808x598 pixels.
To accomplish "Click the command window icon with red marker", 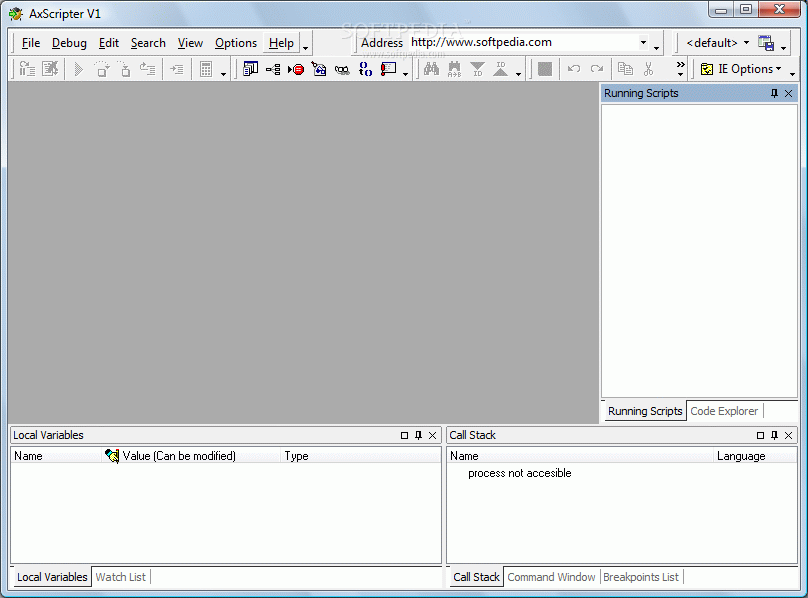I will [x=389, y=69].
